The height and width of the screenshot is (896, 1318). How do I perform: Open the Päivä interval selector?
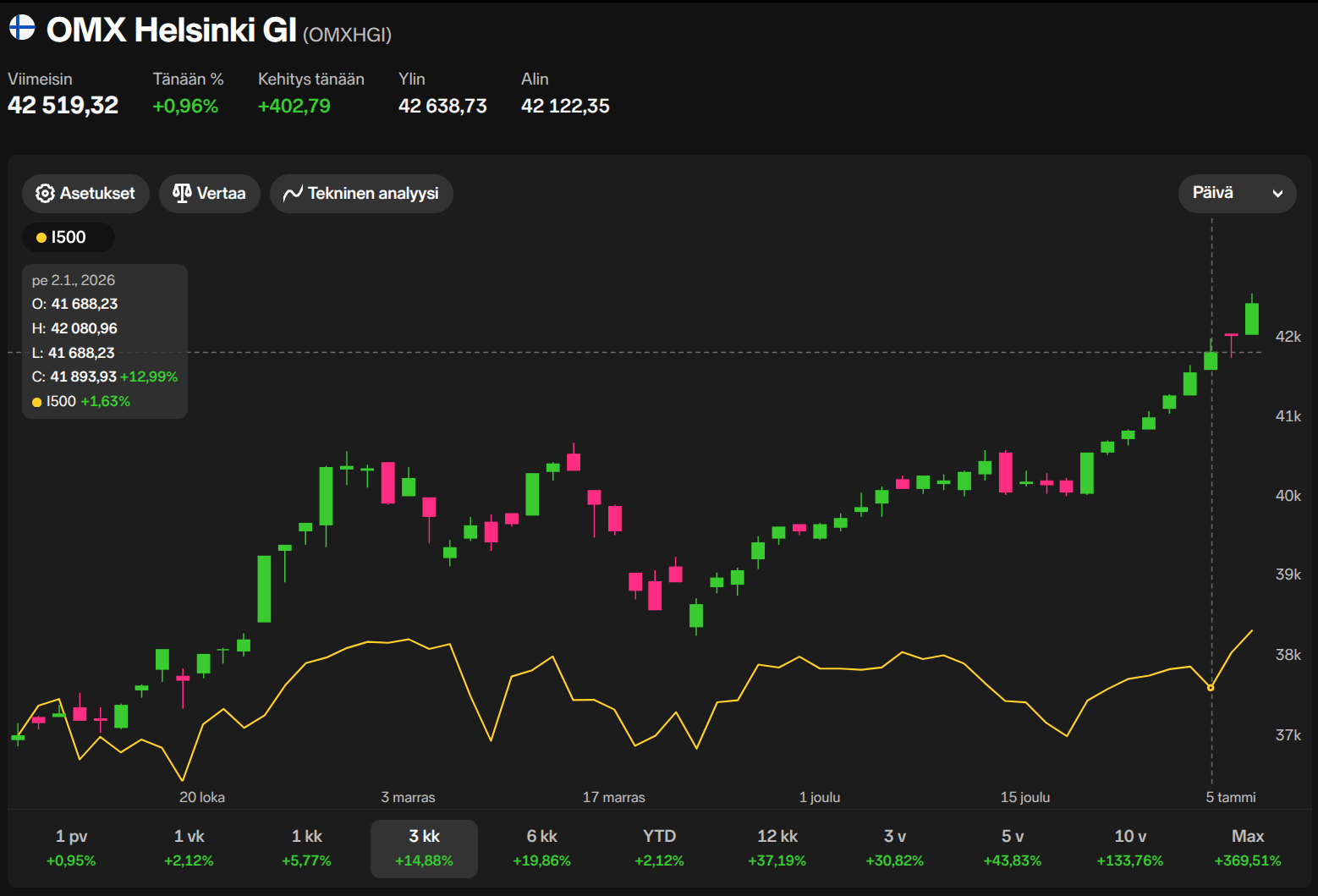point(1236,194)
